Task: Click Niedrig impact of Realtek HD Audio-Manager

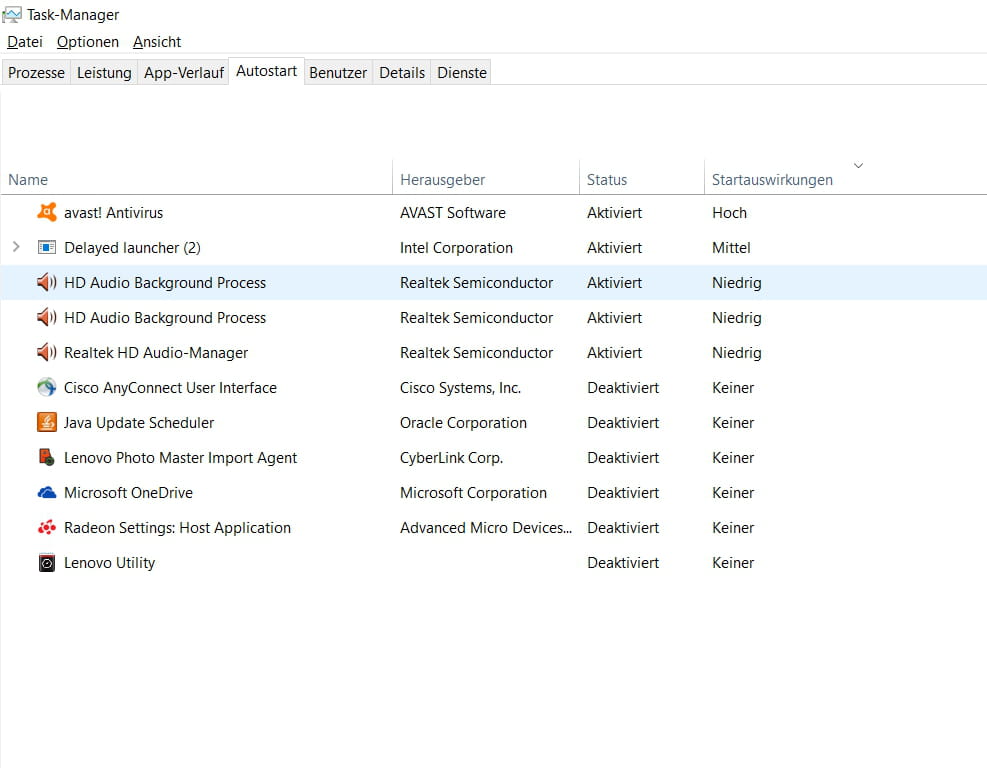Action: coord(736,353)
